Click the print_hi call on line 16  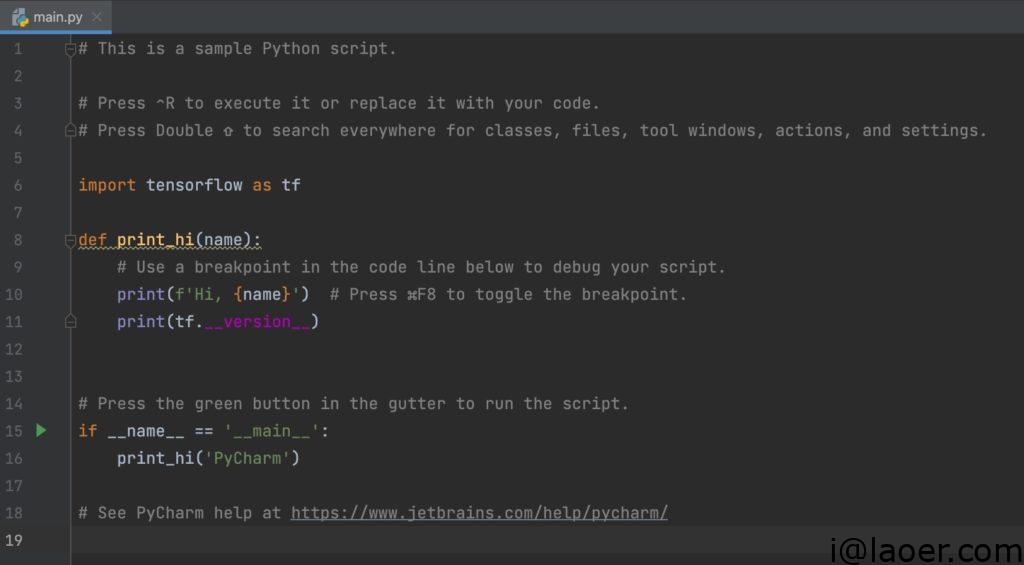(x=155, y=458)
